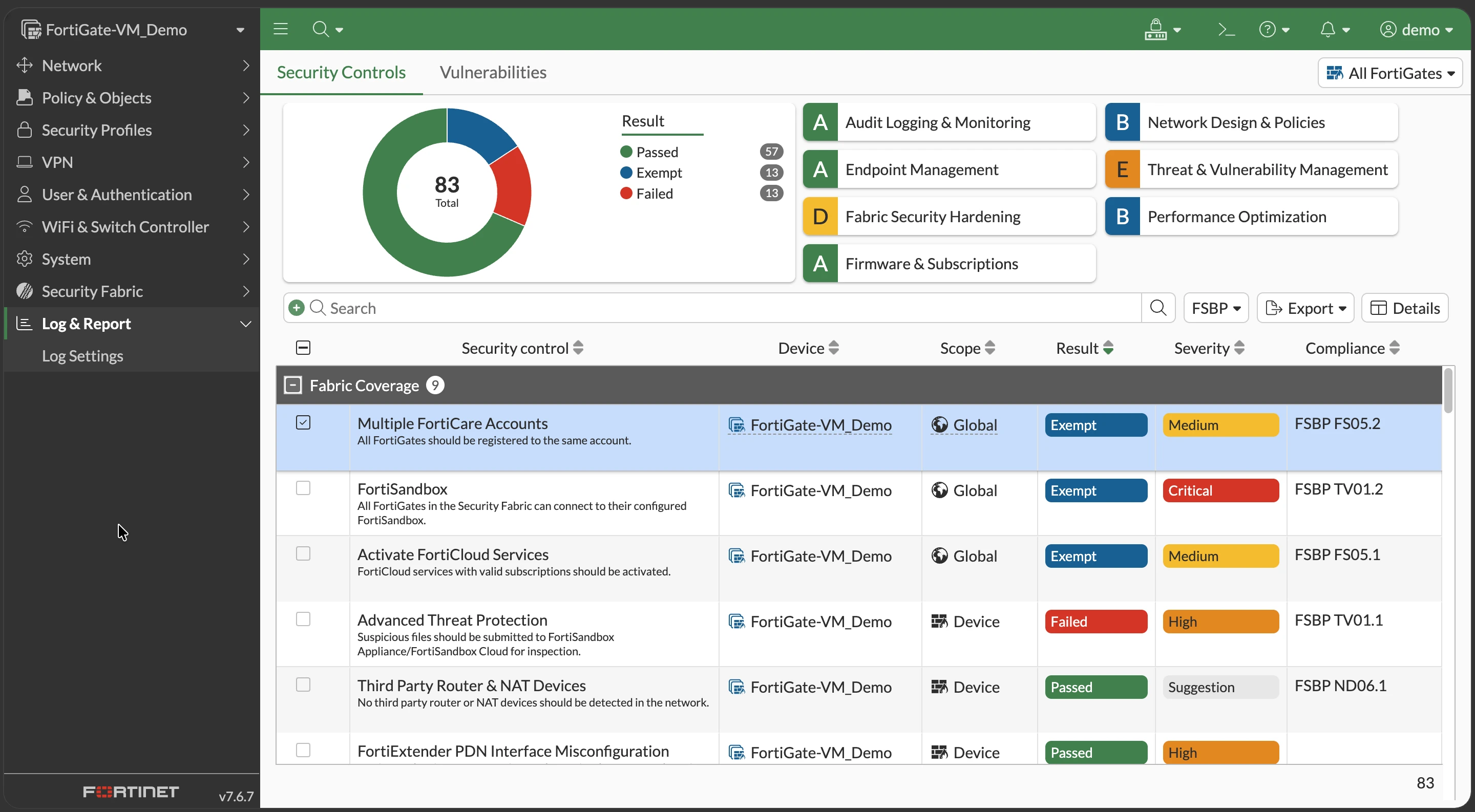Sort by Severity column arrows
Image resolution: width=1475 pixels, height=812 pixels.
point(1239,348)
